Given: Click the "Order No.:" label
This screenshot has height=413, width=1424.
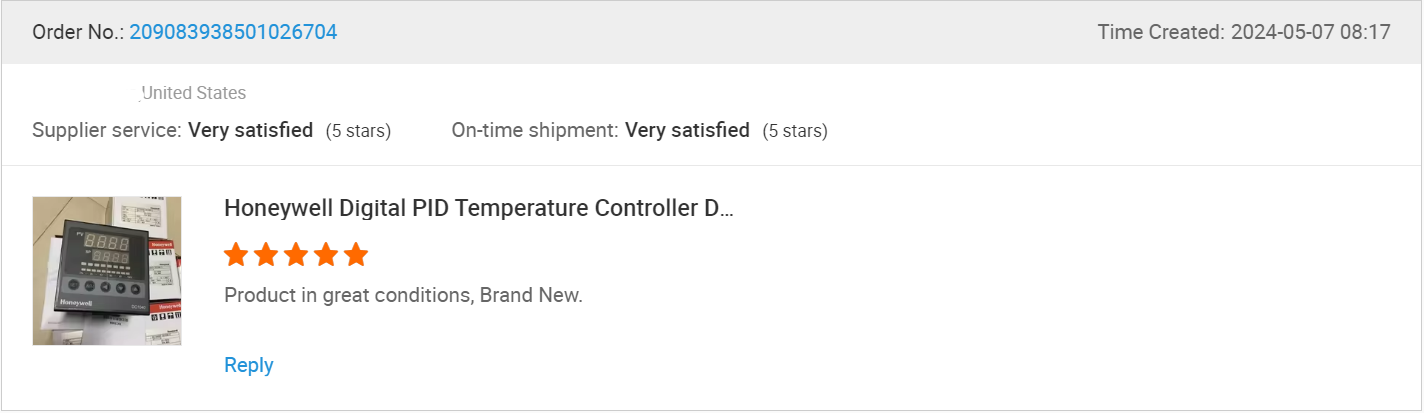Looking at the screenshot, I should click(x=78, y=32).
